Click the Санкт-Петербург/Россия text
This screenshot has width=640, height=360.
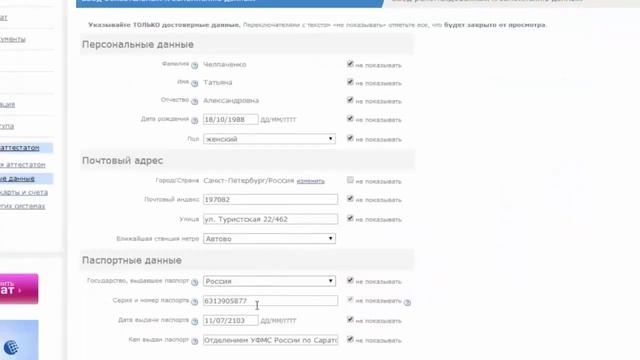(x=249, y=180)
